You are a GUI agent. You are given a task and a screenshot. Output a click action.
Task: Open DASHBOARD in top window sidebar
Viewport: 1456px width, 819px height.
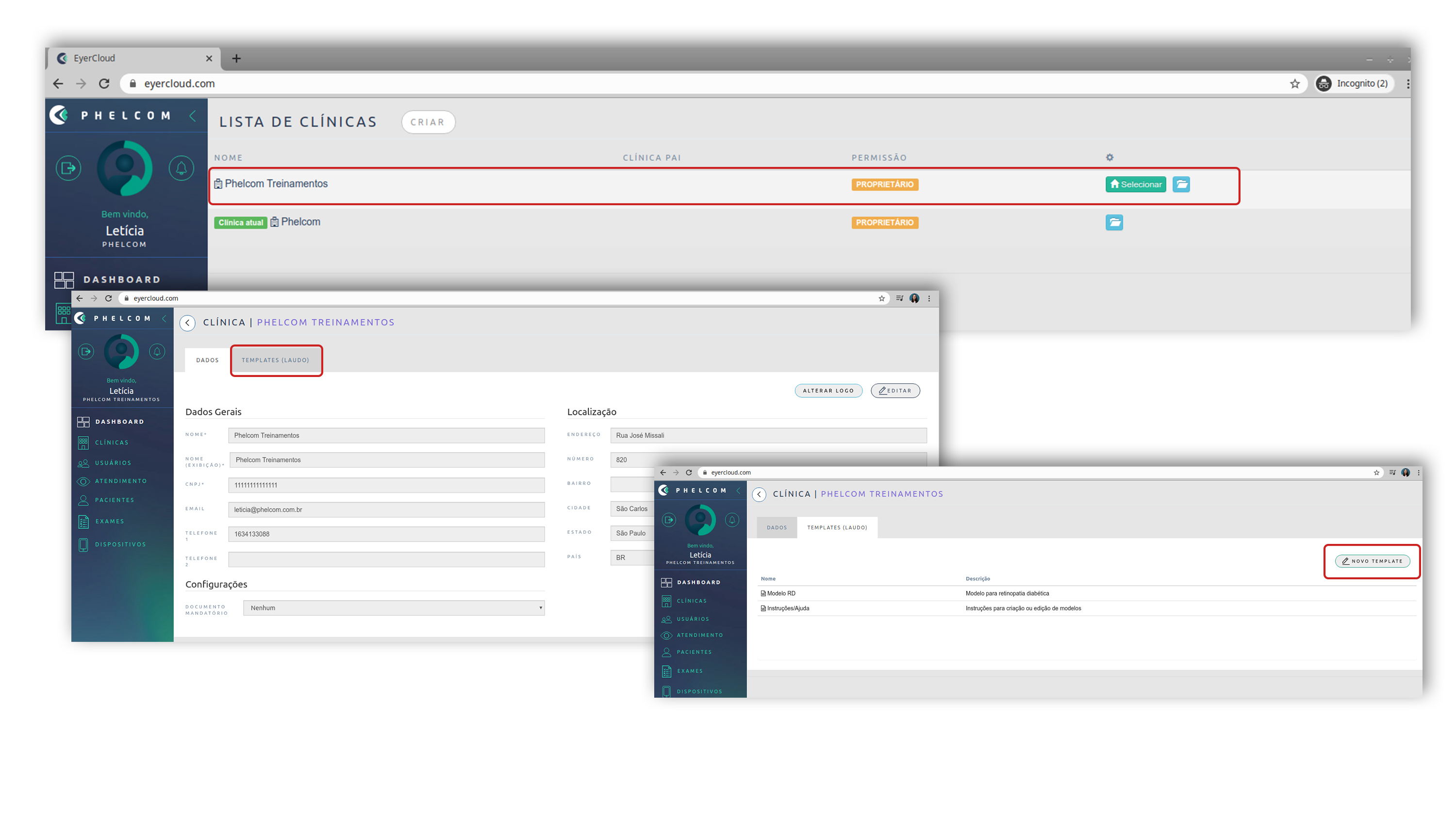coord(107,279)
